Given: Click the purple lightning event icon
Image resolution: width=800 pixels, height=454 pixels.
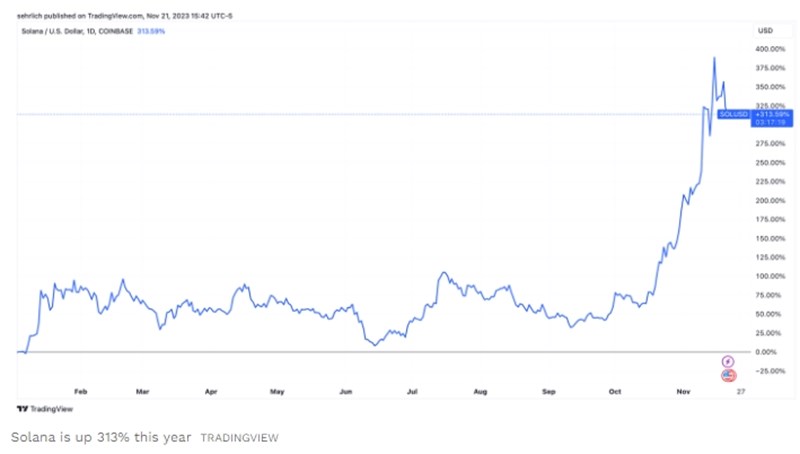Looking at the screenshot, I should [x=728, y=360].
